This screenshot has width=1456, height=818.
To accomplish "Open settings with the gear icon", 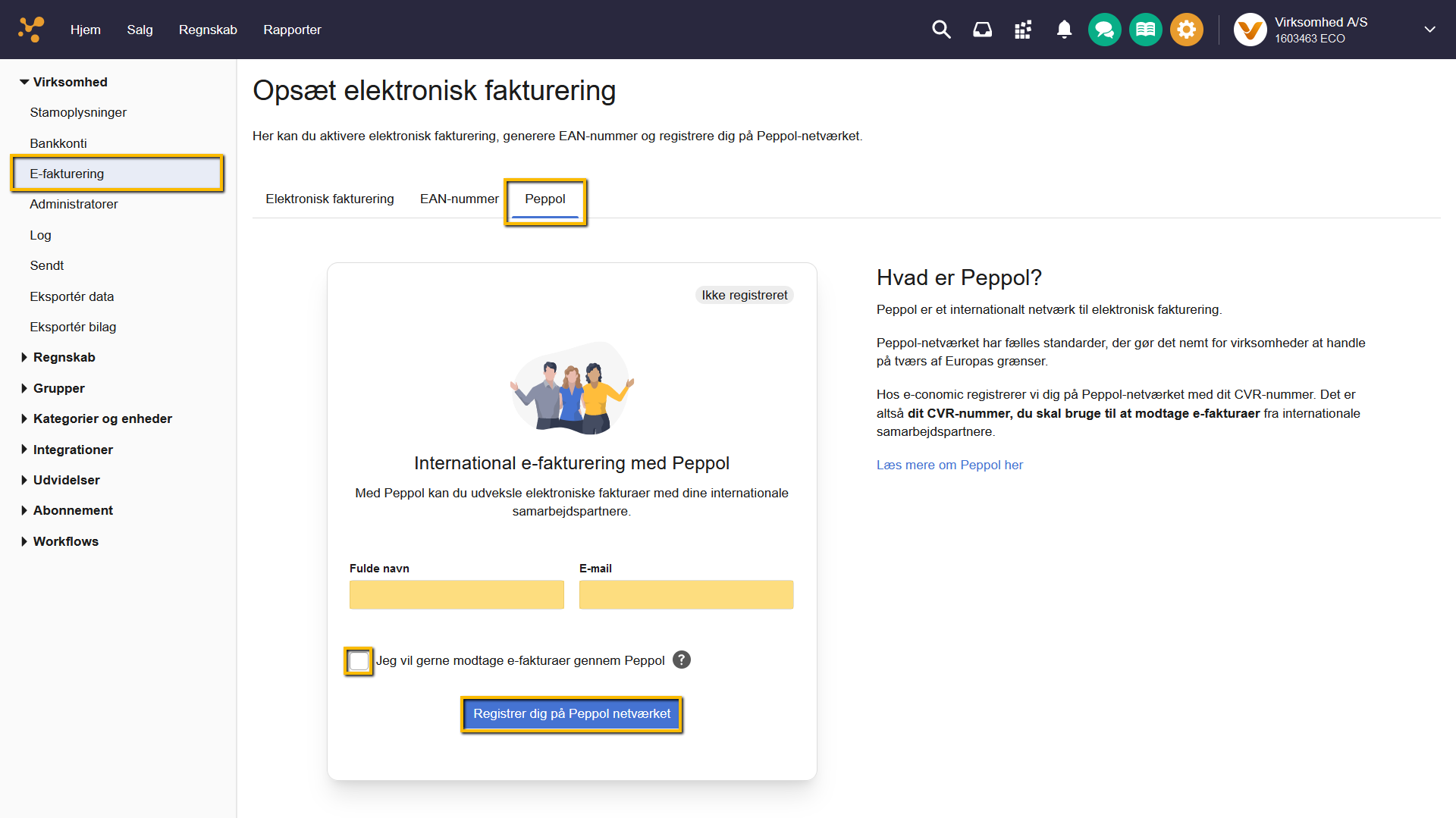I will (x=1186, y=29).
